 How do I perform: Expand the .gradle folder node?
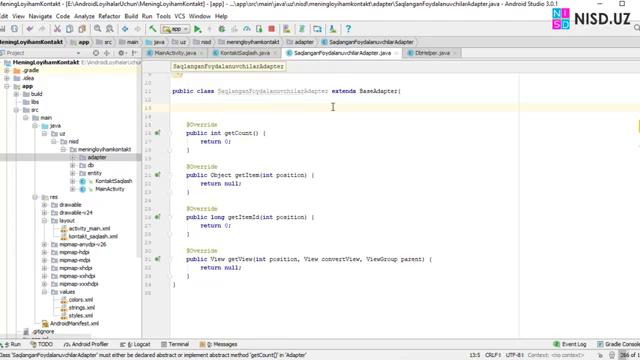[7, 71]
